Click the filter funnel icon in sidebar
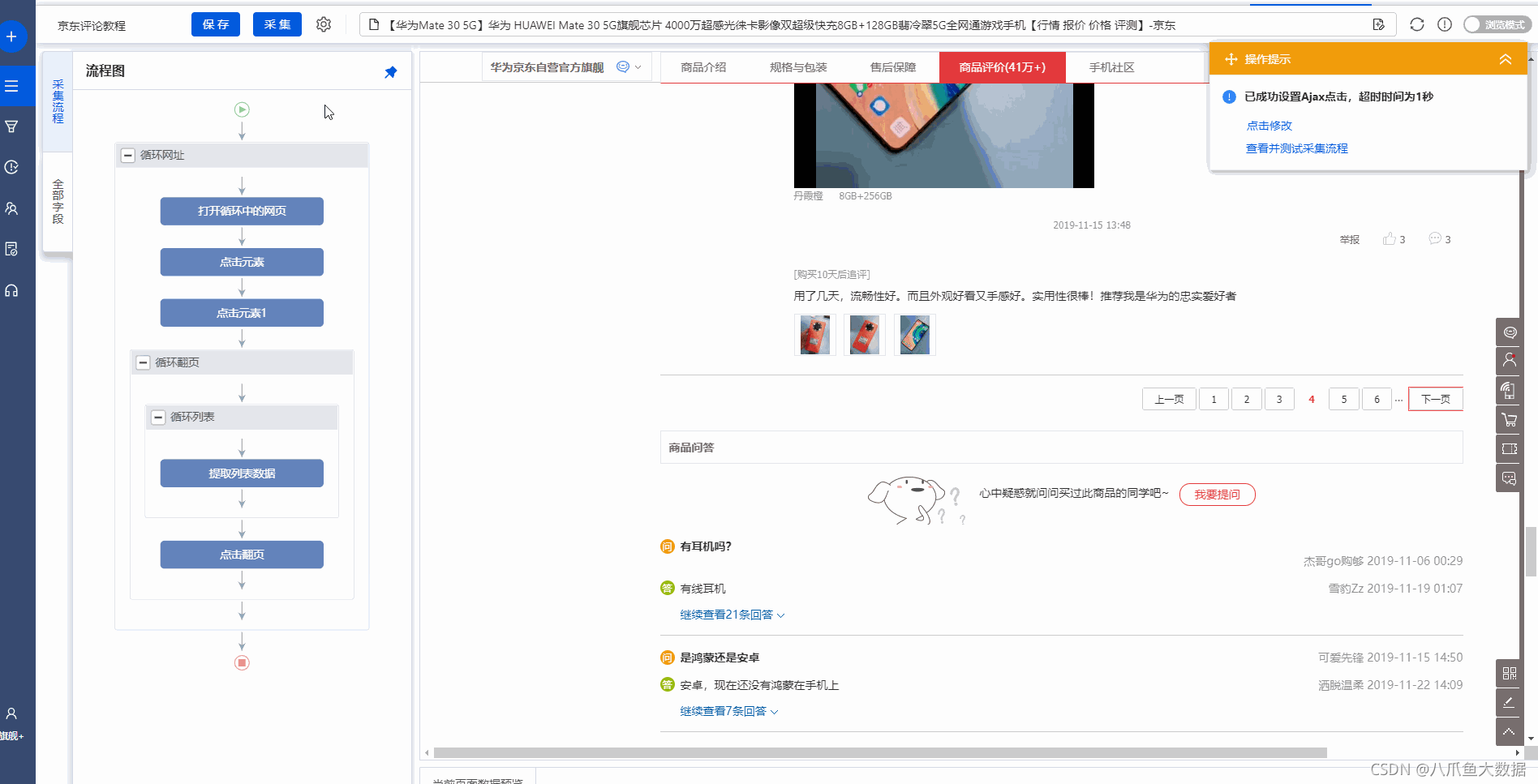This screenshot has height=784, width=1538. [11, 126]
